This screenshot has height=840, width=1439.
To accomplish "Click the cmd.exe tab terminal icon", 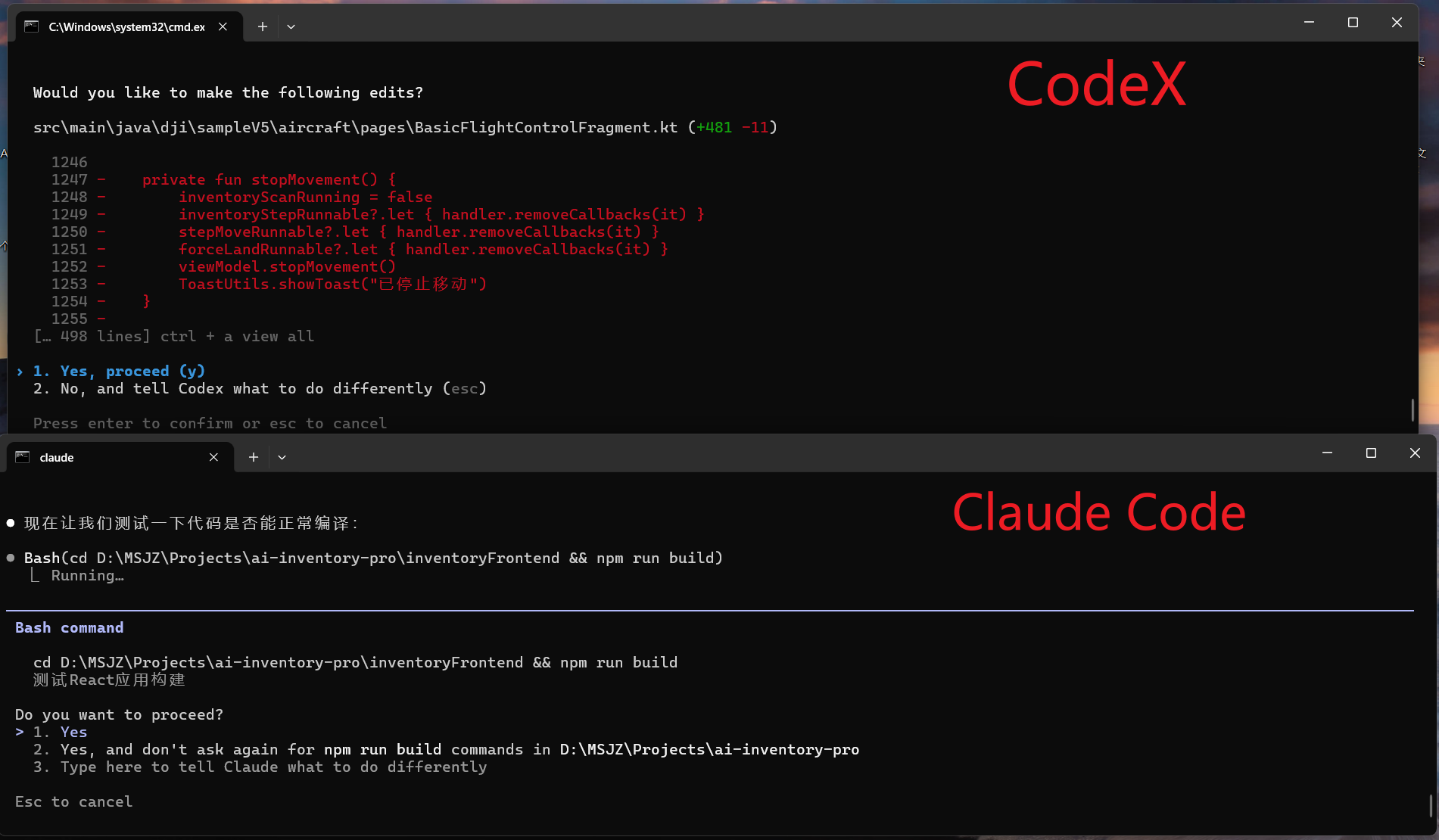I will pyautogui.click(x=31, y=26).
